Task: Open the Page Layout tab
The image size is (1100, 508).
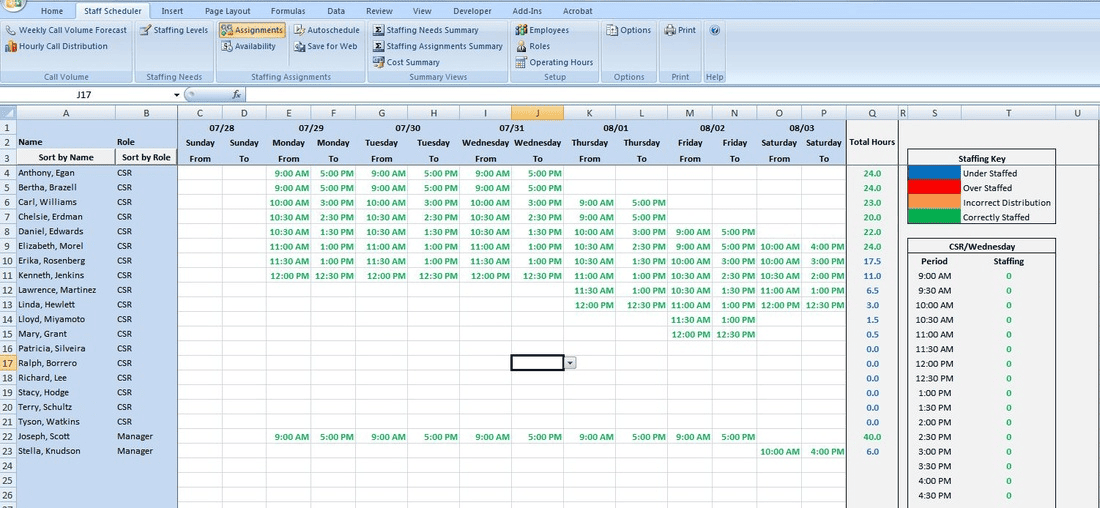Action: [x=228, y=11]
